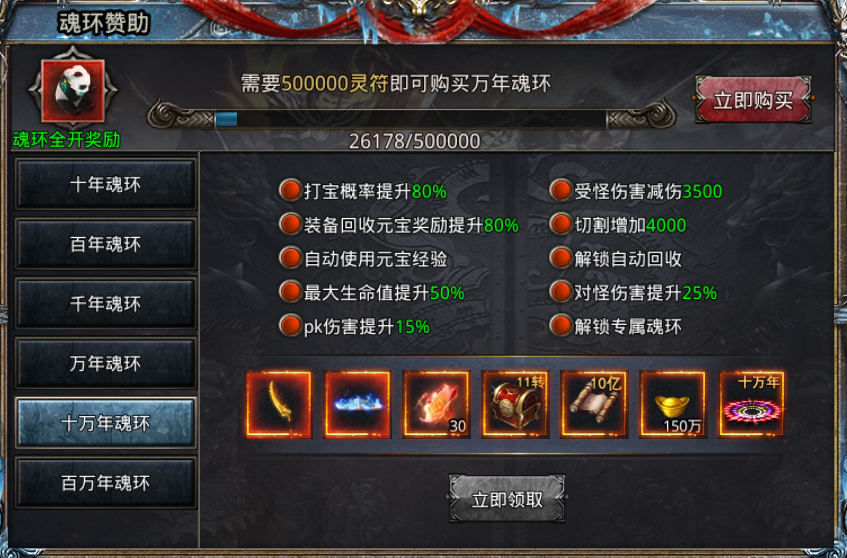Viewport: 847px width, 558px height.
Task: Open the 百年魂环 tab
Action: pyautogui.click(x=105, y=244)
